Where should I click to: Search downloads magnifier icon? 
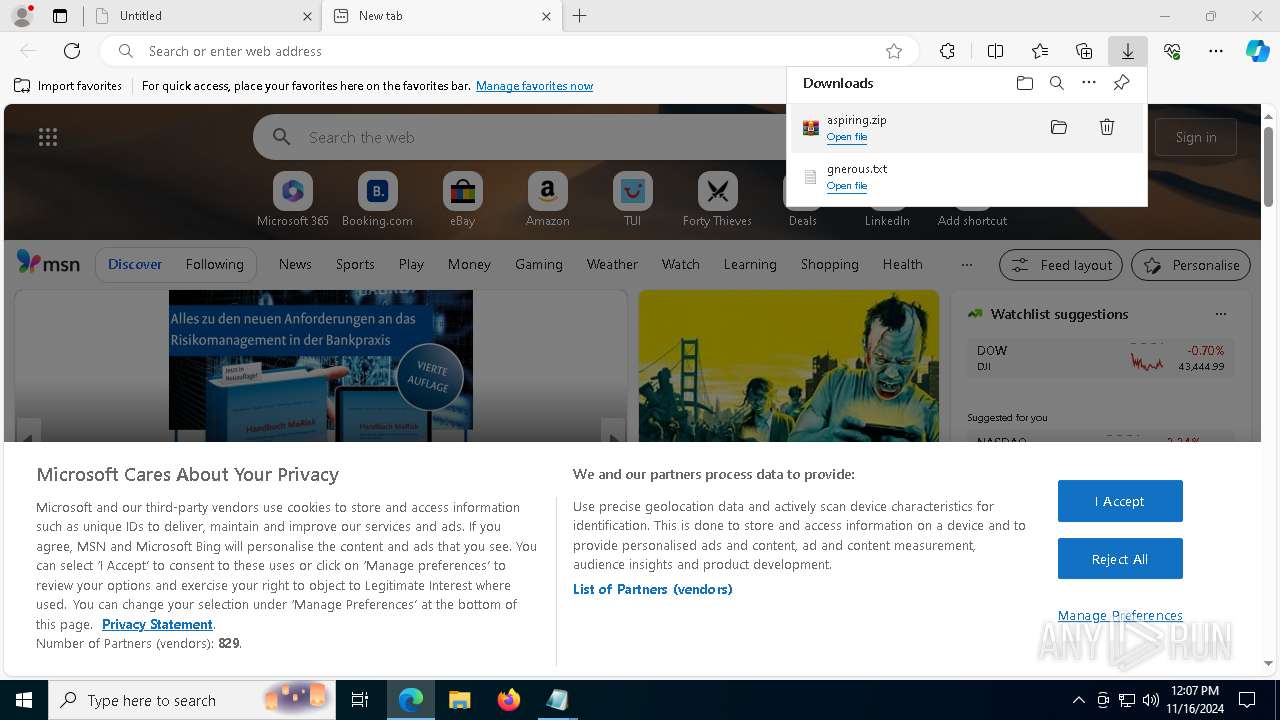[1057, 83]
